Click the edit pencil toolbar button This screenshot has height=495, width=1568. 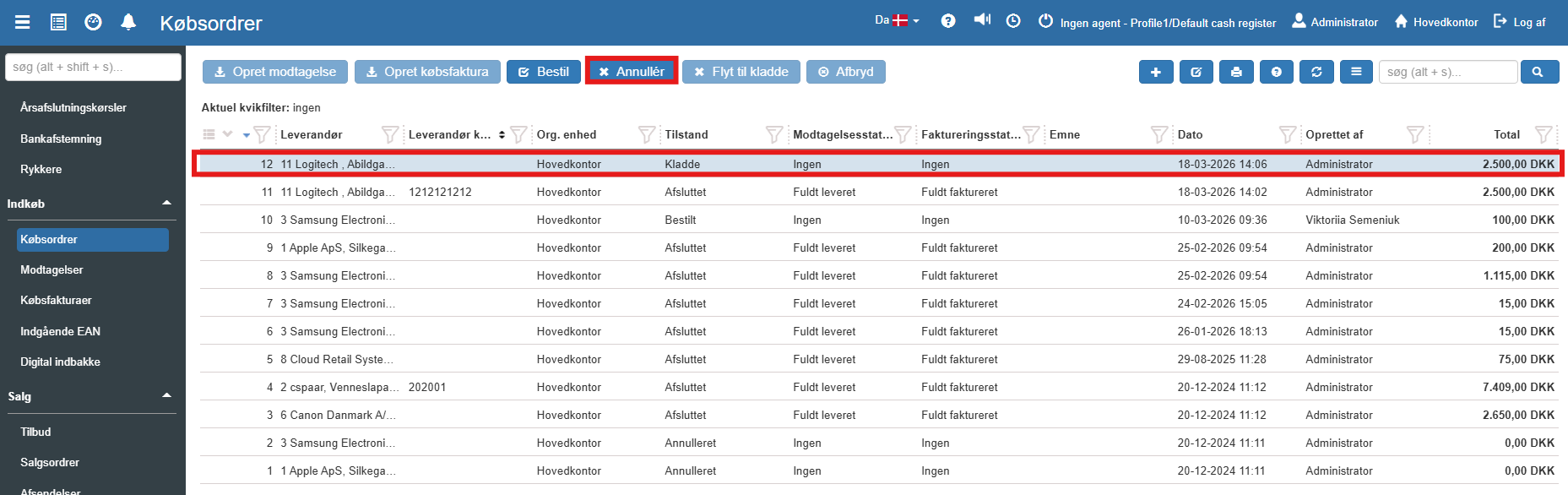tap(1196, 72)
